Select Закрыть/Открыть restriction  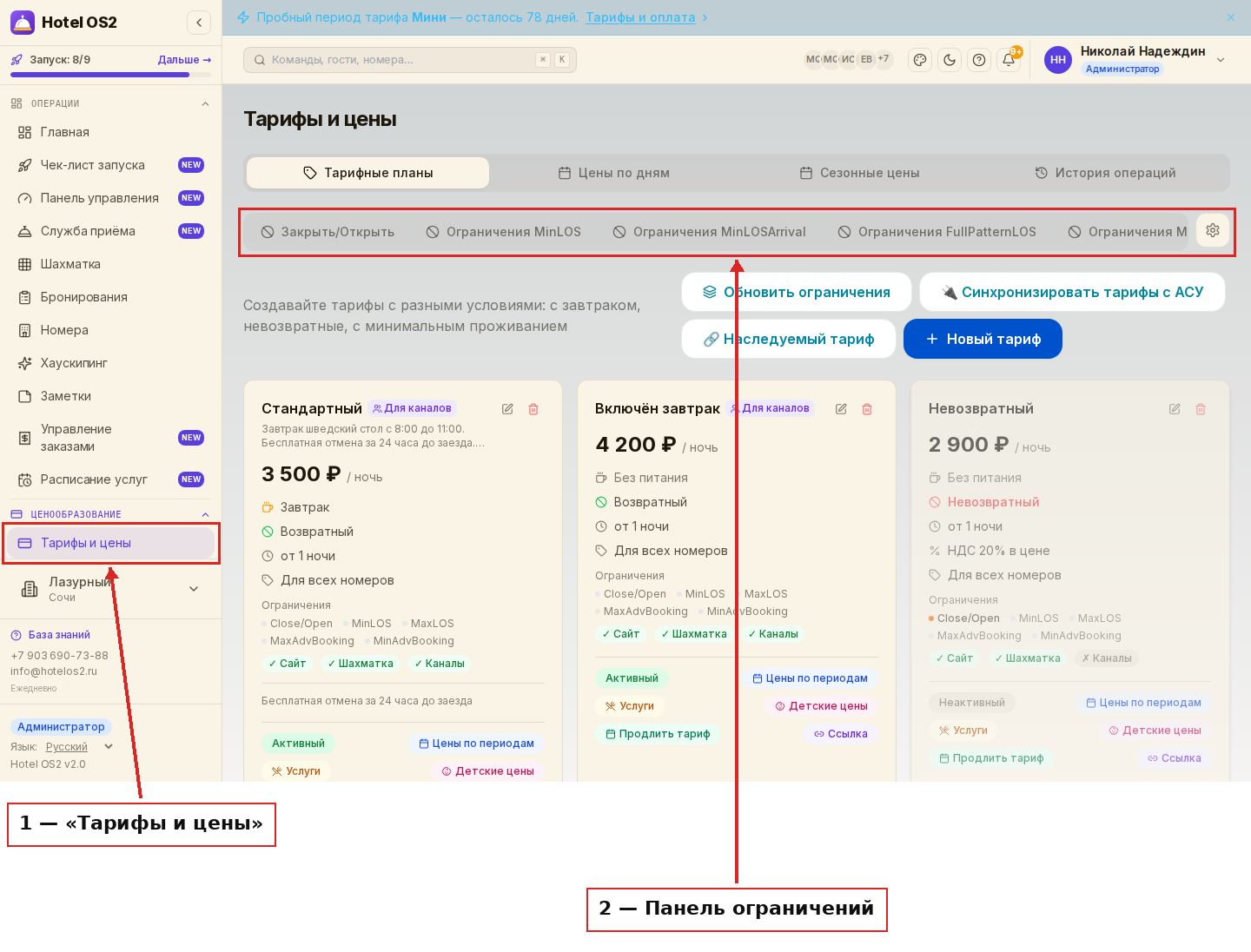(328, 232)
